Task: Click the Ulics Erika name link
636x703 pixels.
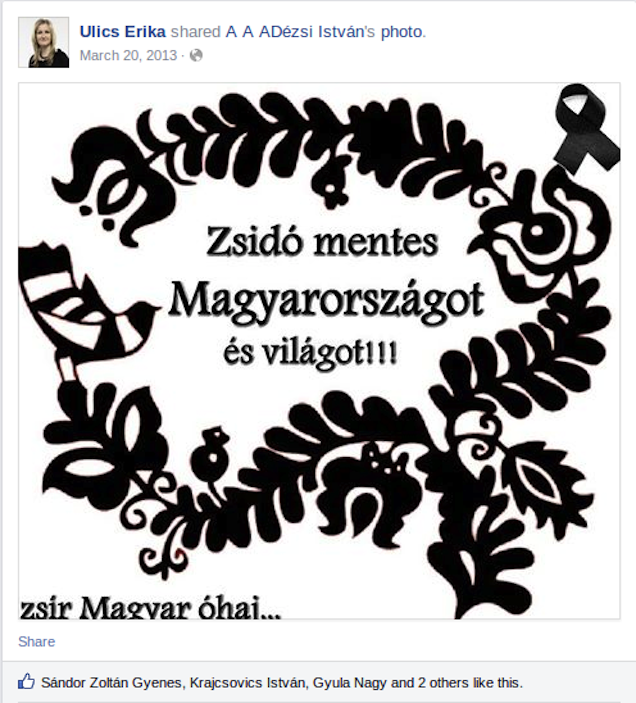Action: click(123, 32)
